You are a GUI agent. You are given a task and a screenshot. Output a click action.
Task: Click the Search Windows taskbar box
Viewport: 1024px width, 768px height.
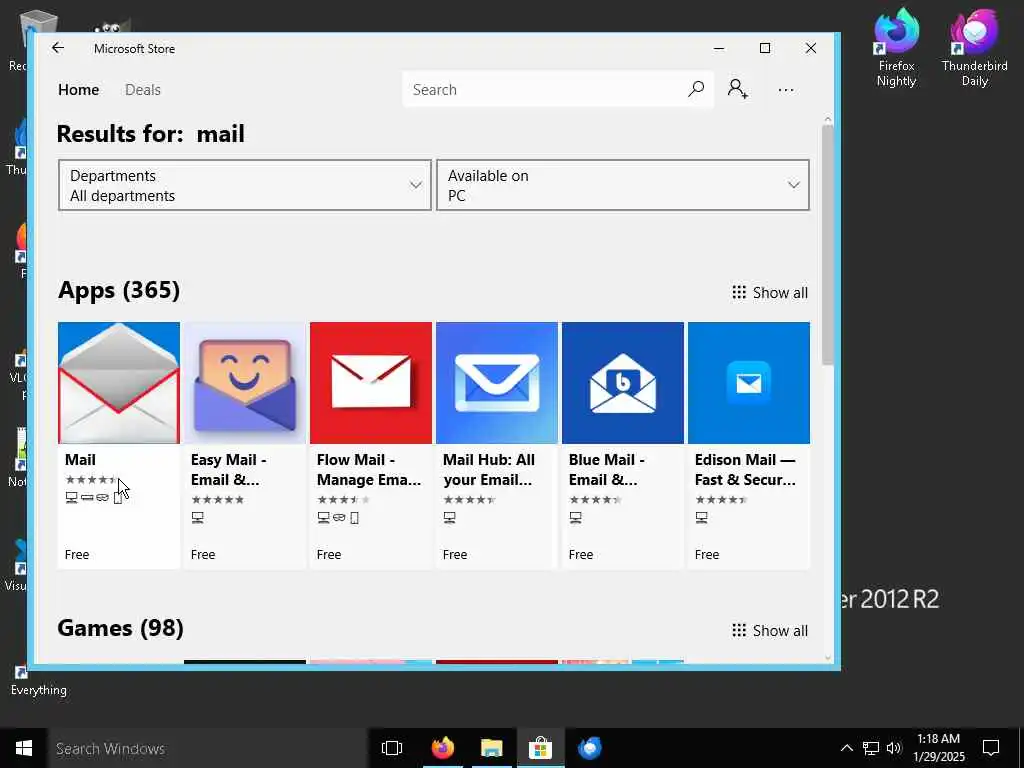[x=208, y=748]
